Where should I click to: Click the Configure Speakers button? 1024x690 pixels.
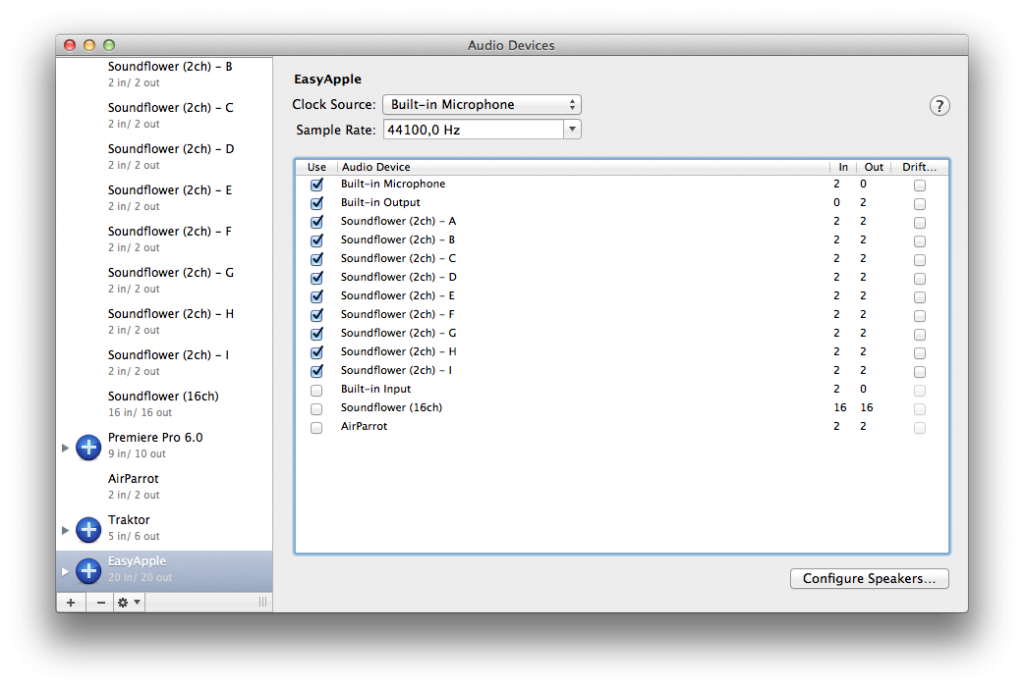pyautogui.click(x=868, y=578)
